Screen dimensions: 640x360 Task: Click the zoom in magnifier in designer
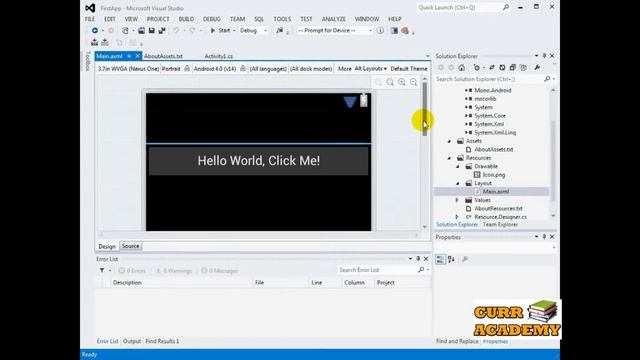point(402,82)
